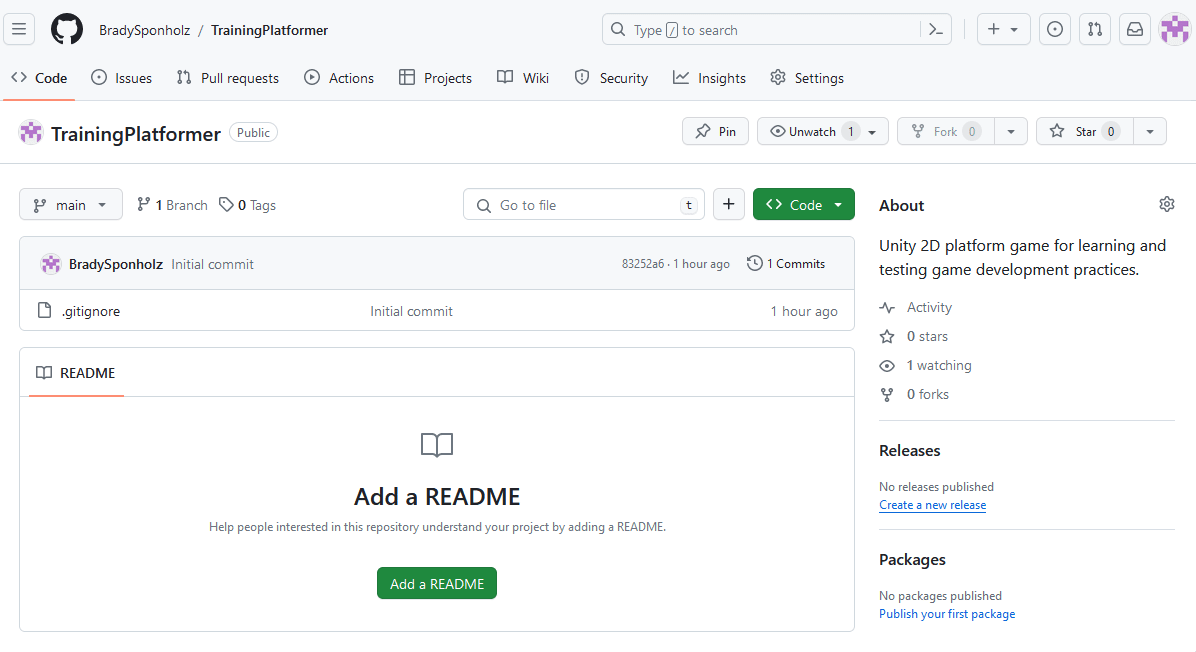1196x652 pixels.
Task: Open the GitHub home via the logo
Action: (66, 29)
